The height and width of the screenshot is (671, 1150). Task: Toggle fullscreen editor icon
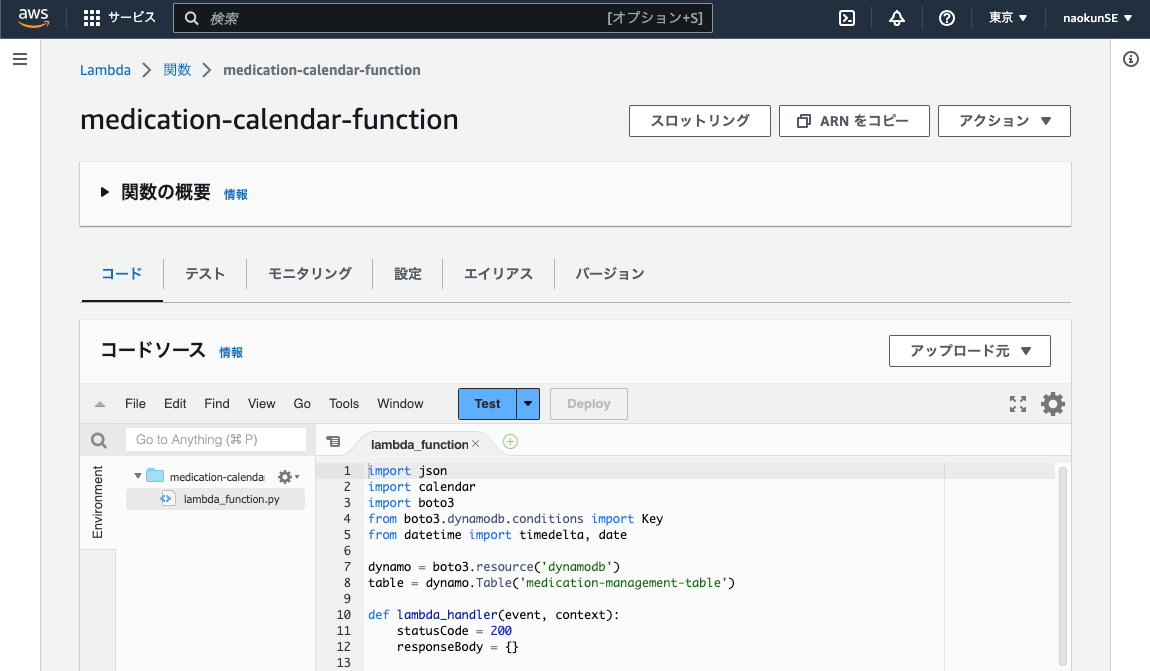(x=1018, y=403)
